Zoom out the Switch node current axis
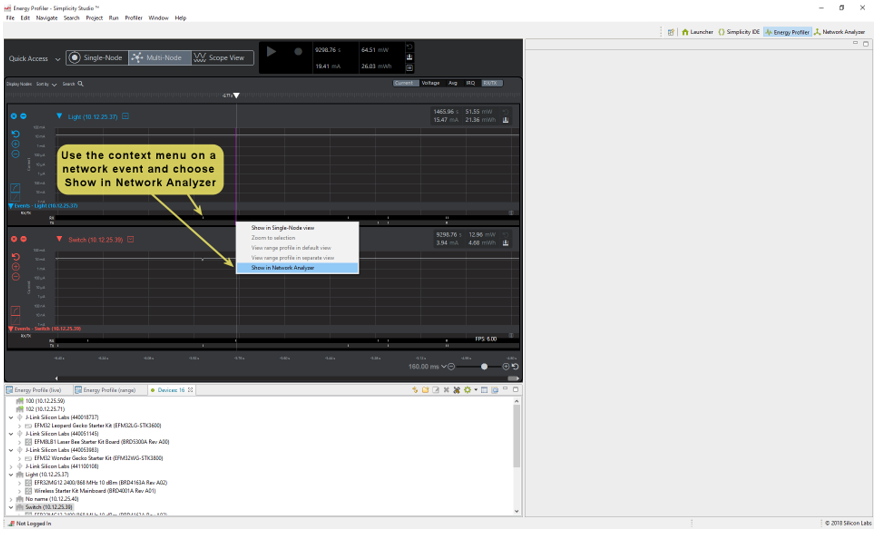The height and width of the screenshot is (533, 874). click(x=16, y=277)
